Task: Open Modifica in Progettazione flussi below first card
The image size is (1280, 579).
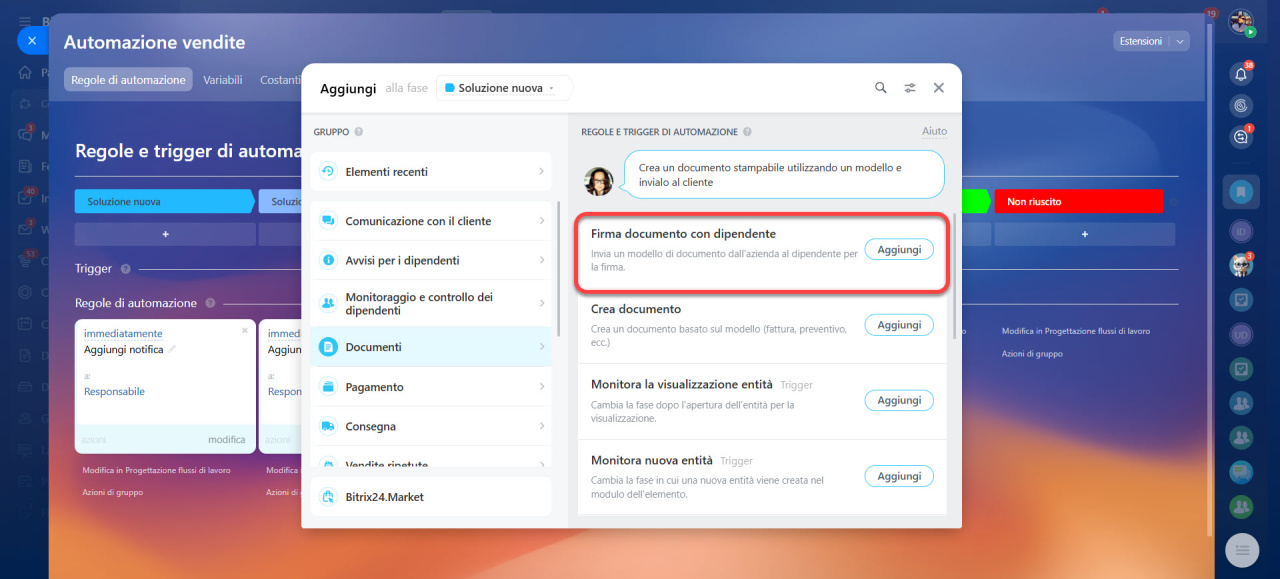Action: 156,470
